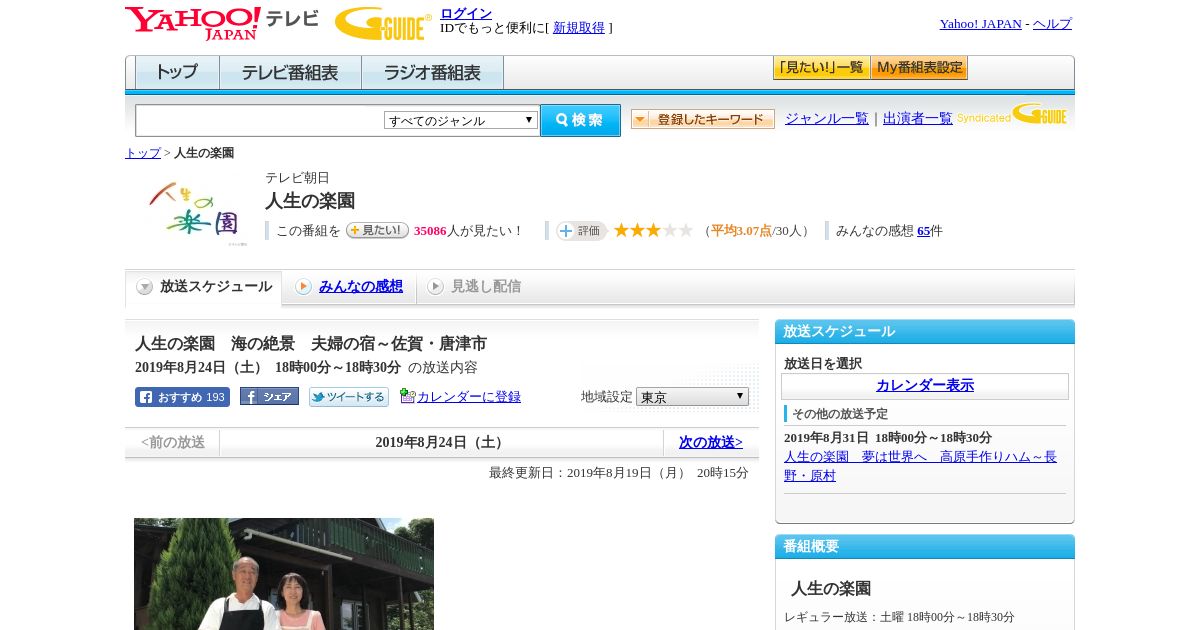Open the すべてのジャンル genre dropdown
Image resolution: width=1200 pixels, height=630 pixels.
461,120
